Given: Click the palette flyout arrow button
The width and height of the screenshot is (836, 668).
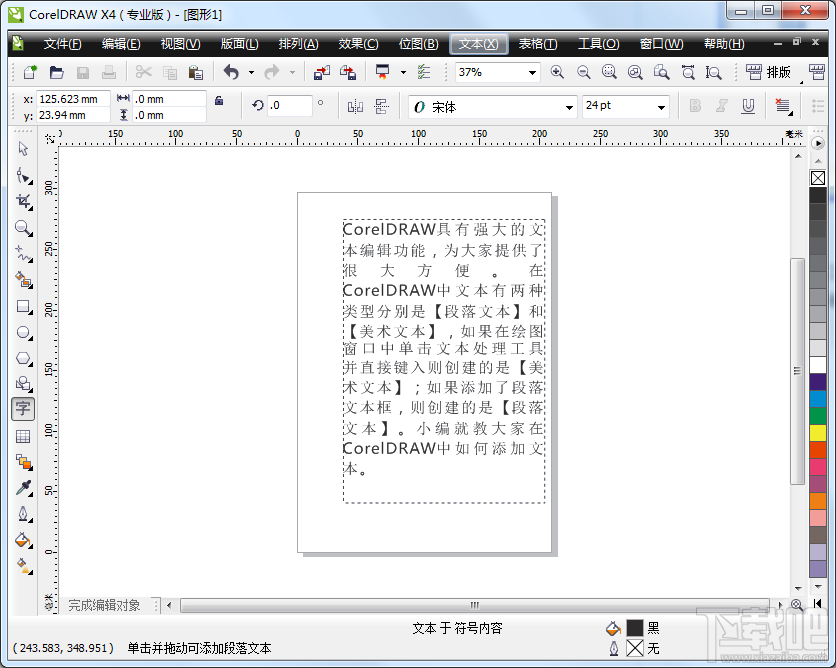Looking at the screenshot, I should pos(817,143).
